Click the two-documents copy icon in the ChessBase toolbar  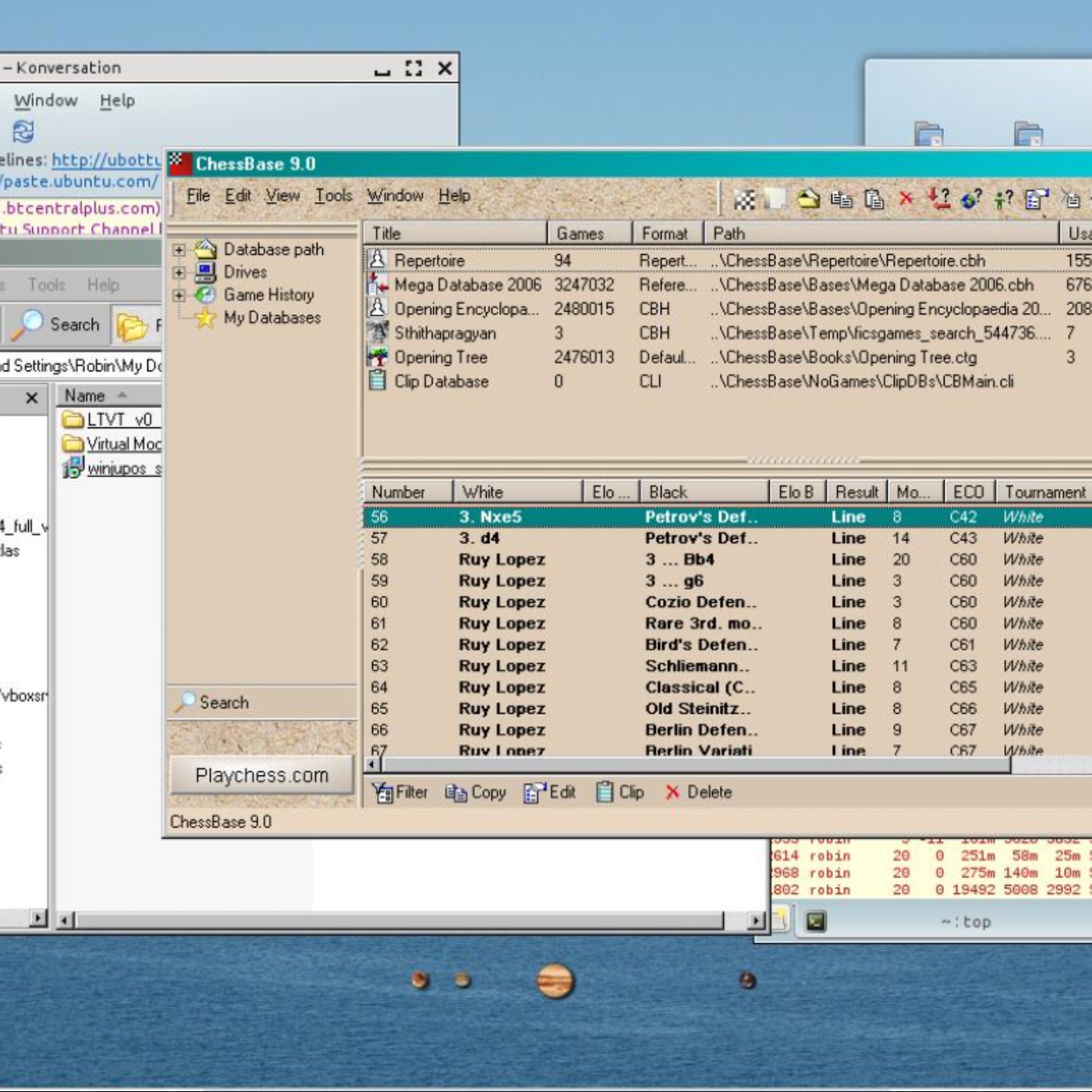(x=841, y=200)
